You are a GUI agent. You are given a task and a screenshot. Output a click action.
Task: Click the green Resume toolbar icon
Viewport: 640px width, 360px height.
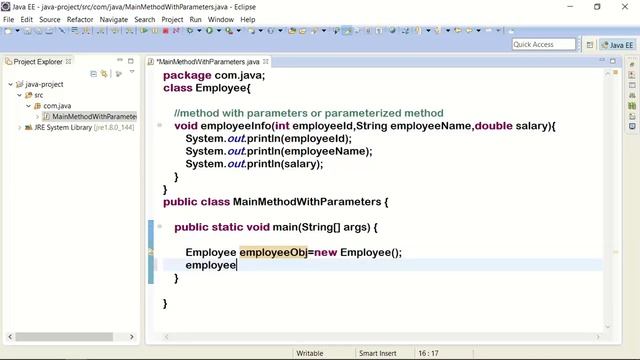144,31
